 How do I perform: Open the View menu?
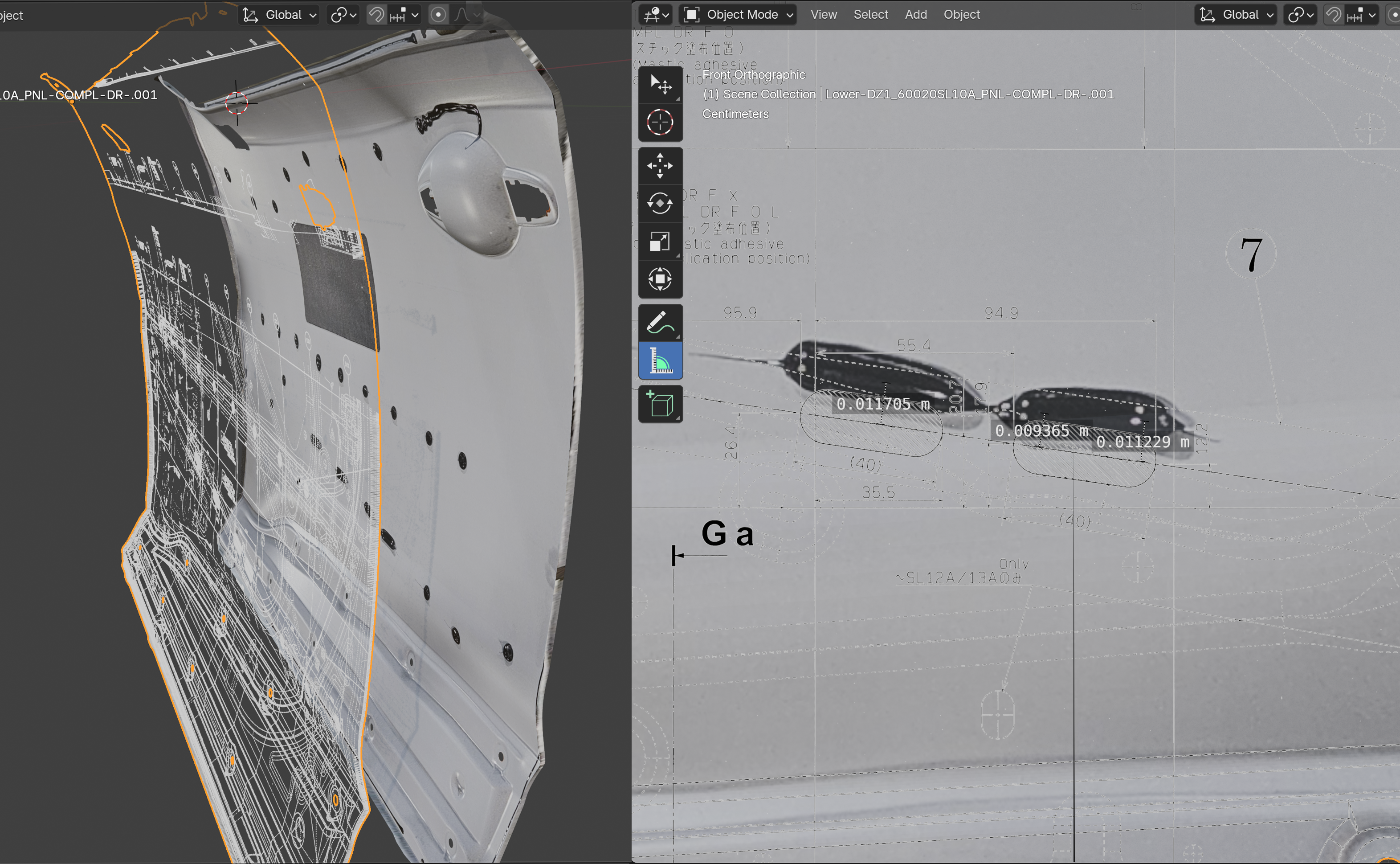(x=823, y=15)
